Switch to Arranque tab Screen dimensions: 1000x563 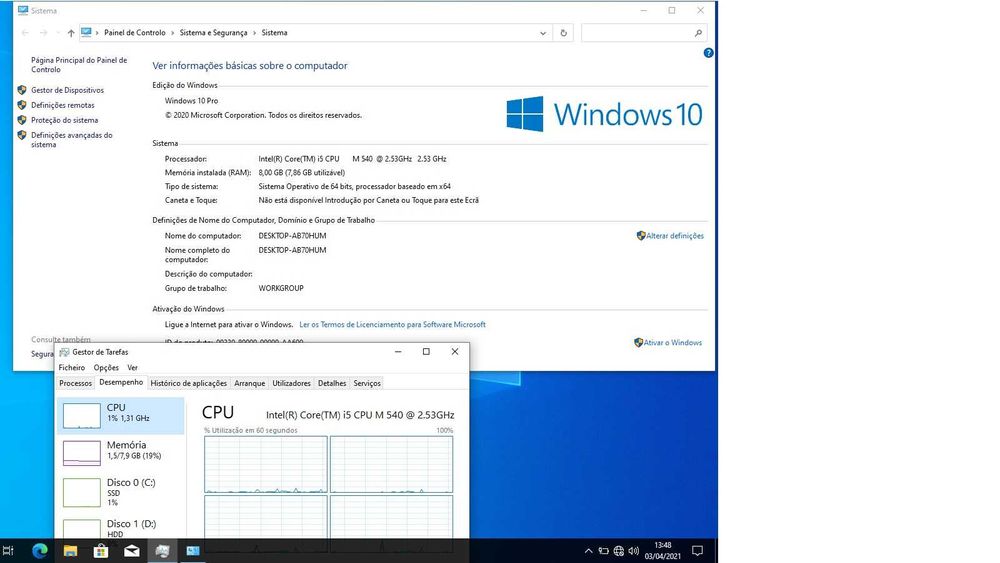coord(249,383)
